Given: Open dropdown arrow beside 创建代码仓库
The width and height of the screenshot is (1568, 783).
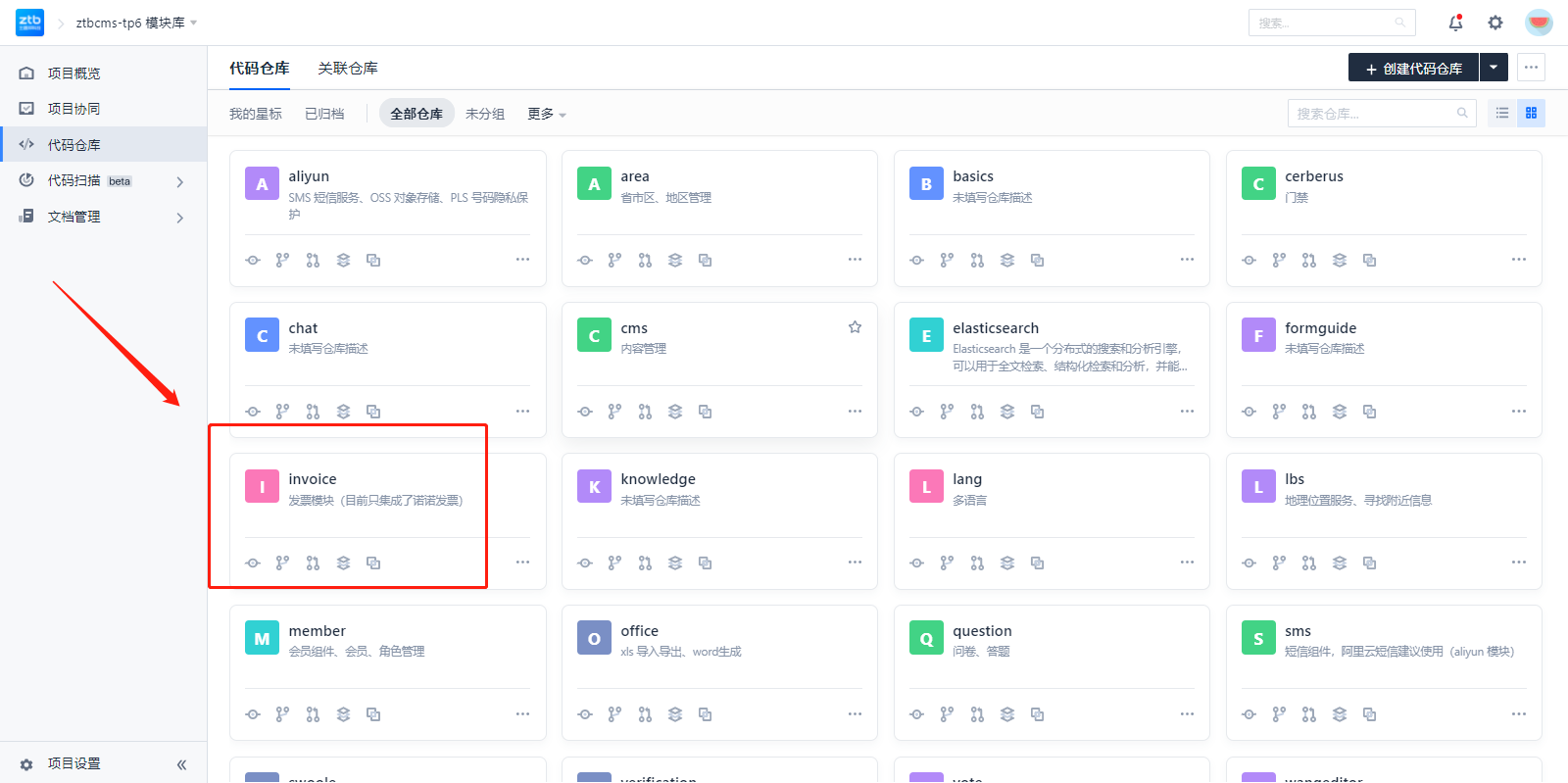Looking at the screenshot, I should tap(1493, 68).
